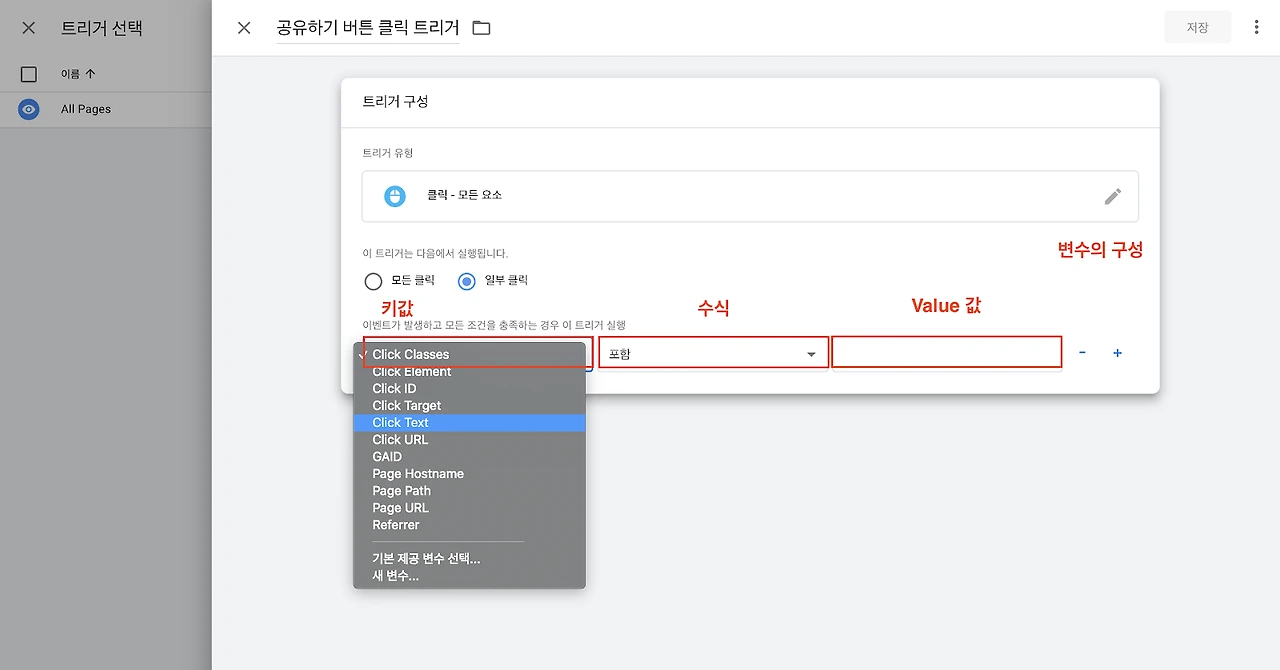
Task: Click the All Pages eye icon
Action: click(29, 109)
